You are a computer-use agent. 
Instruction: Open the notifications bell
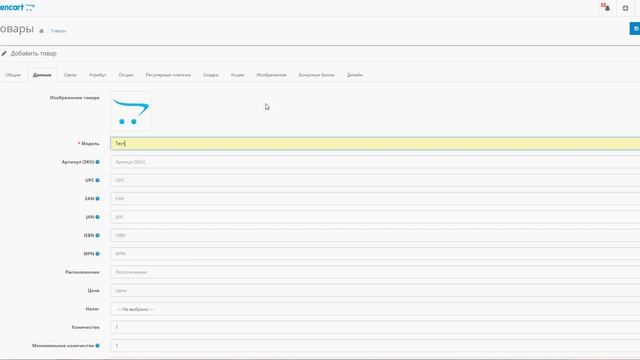[606, 7]
